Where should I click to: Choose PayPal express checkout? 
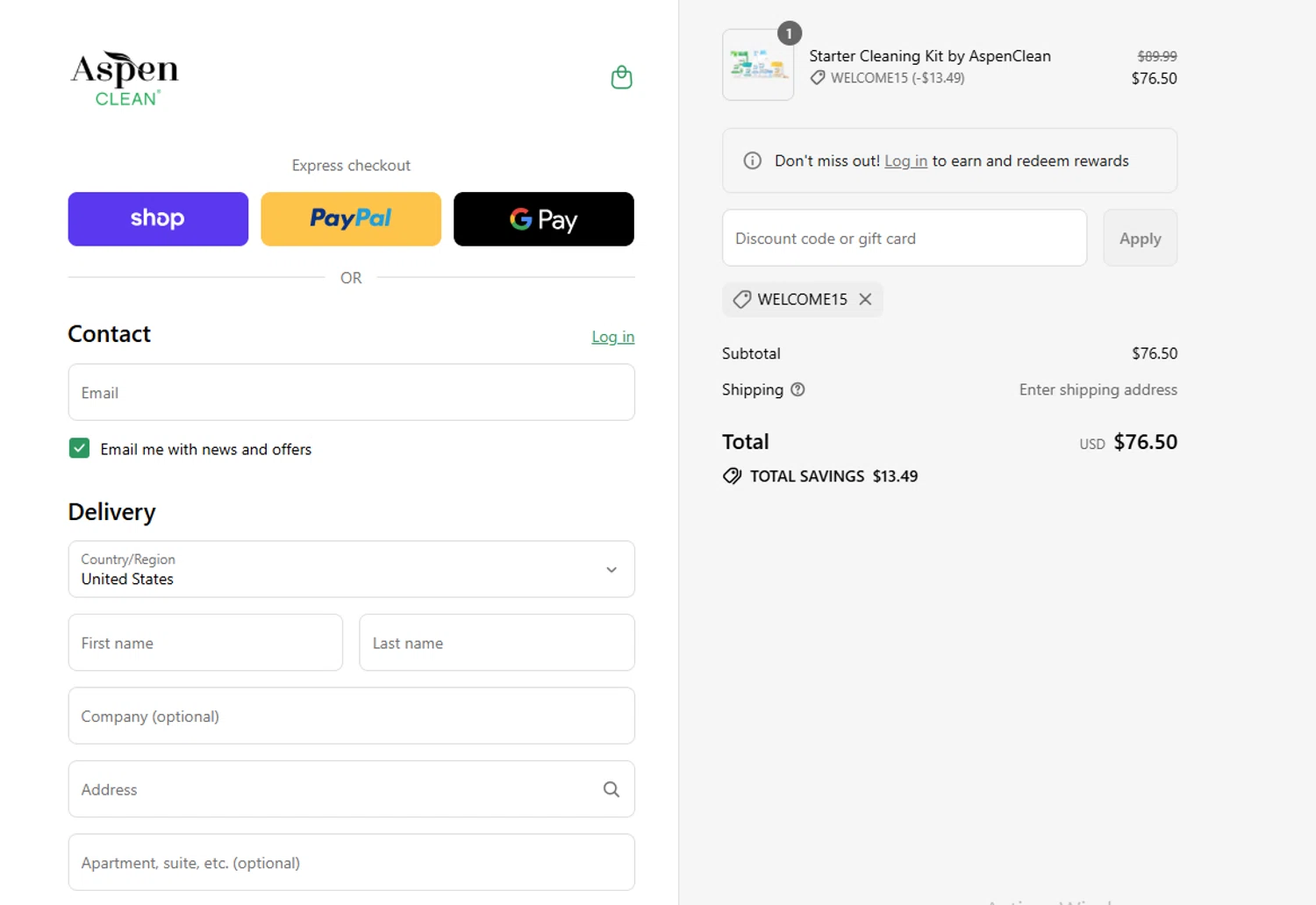tap(351, 219)
